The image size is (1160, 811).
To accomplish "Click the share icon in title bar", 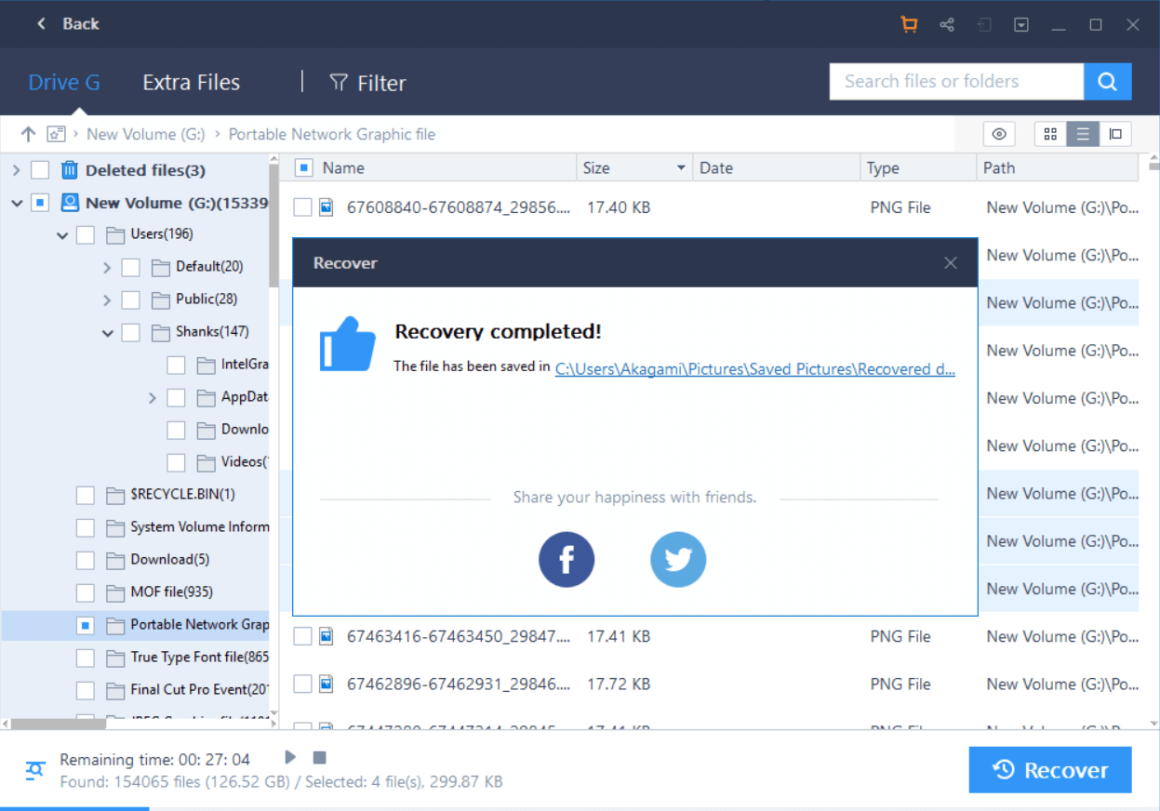I will pos(946,24).
